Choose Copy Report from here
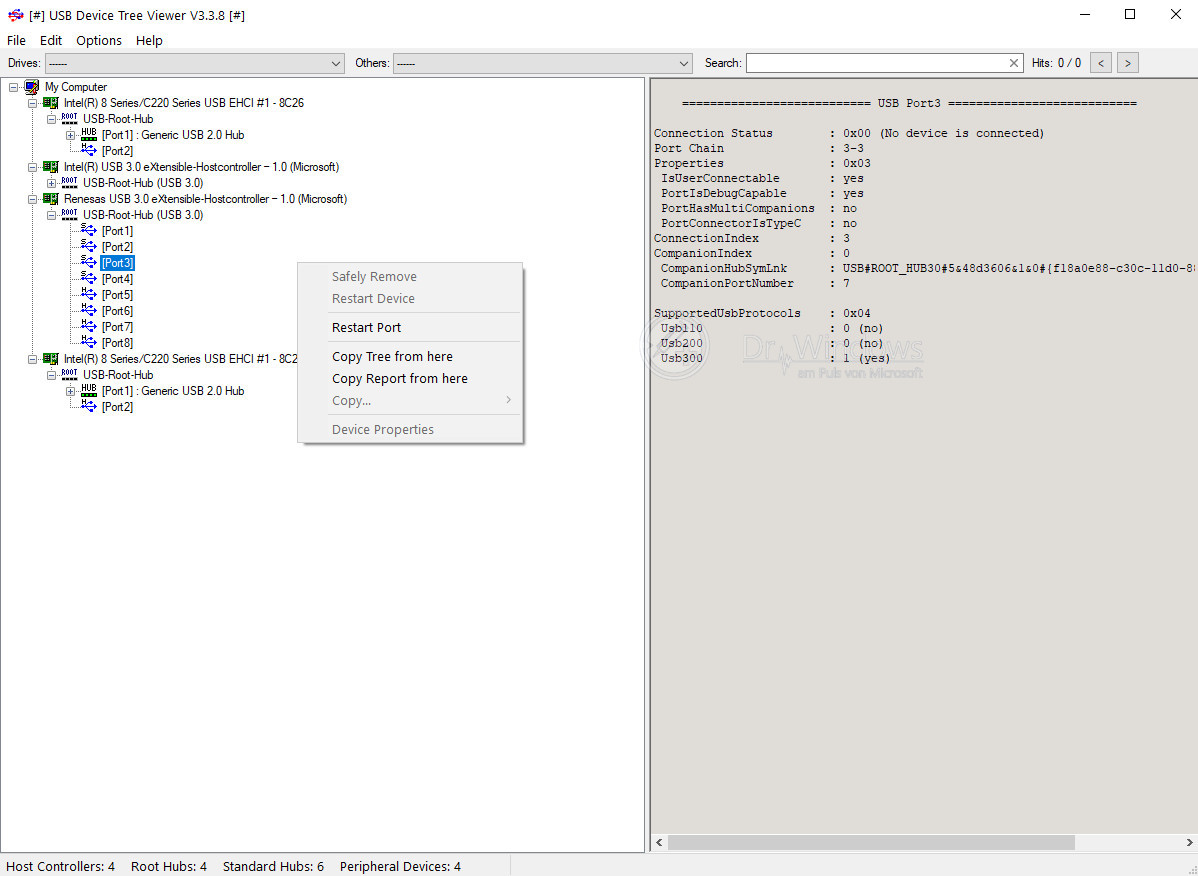The width and height of the screenshot is (1198, 876). coord(410,378)
